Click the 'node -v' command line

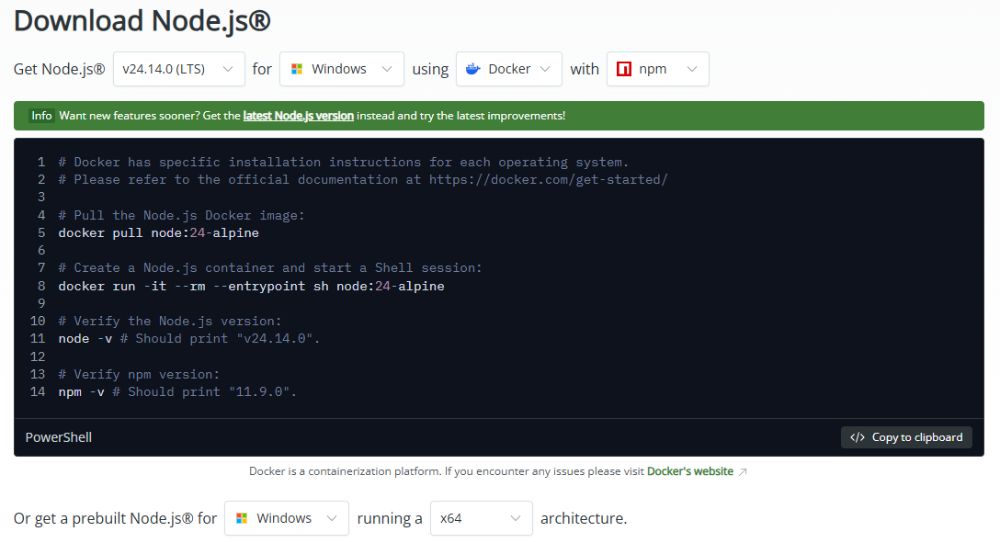pyautogui.click(x=189, y=338)
